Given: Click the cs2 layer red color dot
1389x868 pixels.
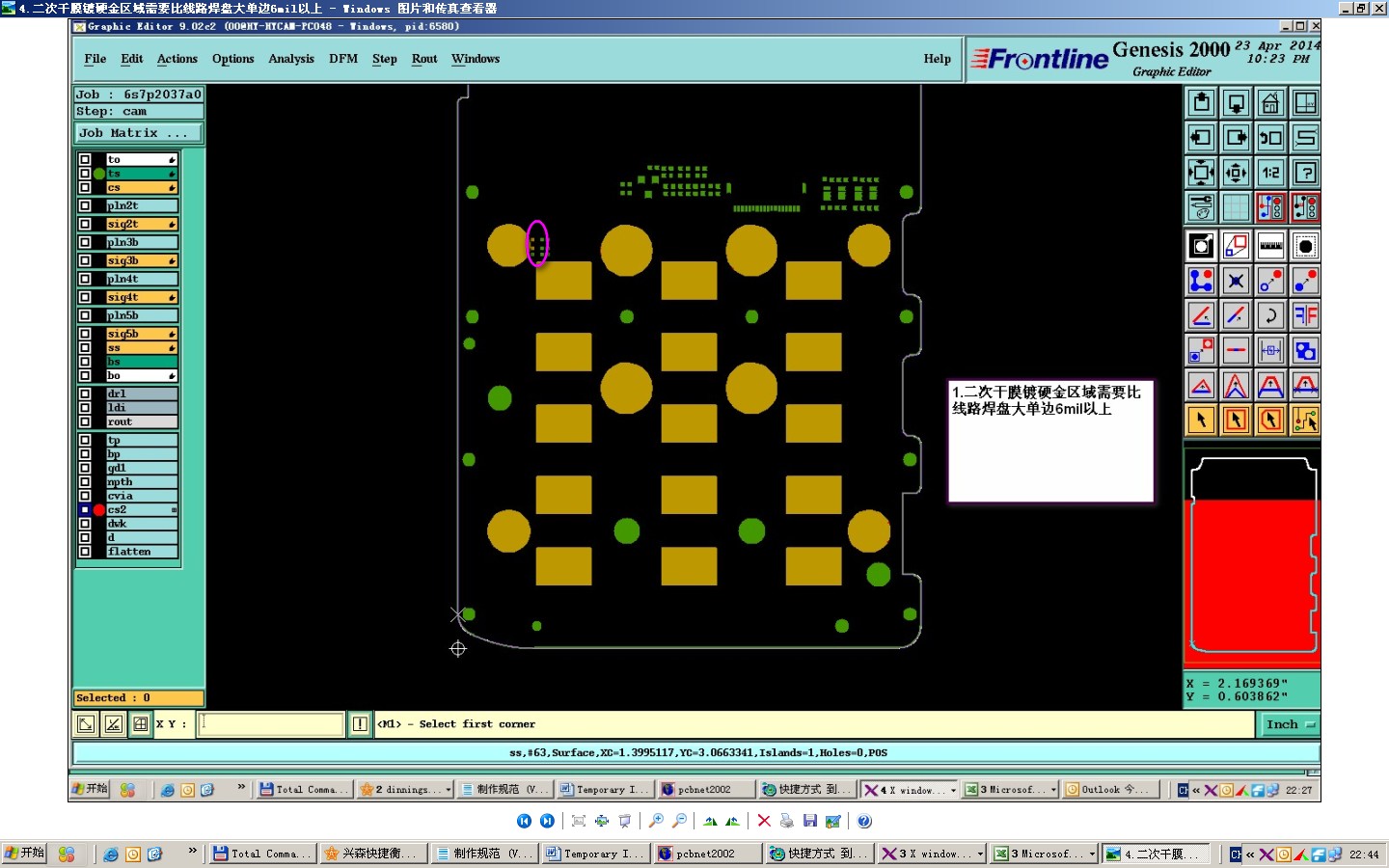Looking at the screenshot, I should point(99,509).
